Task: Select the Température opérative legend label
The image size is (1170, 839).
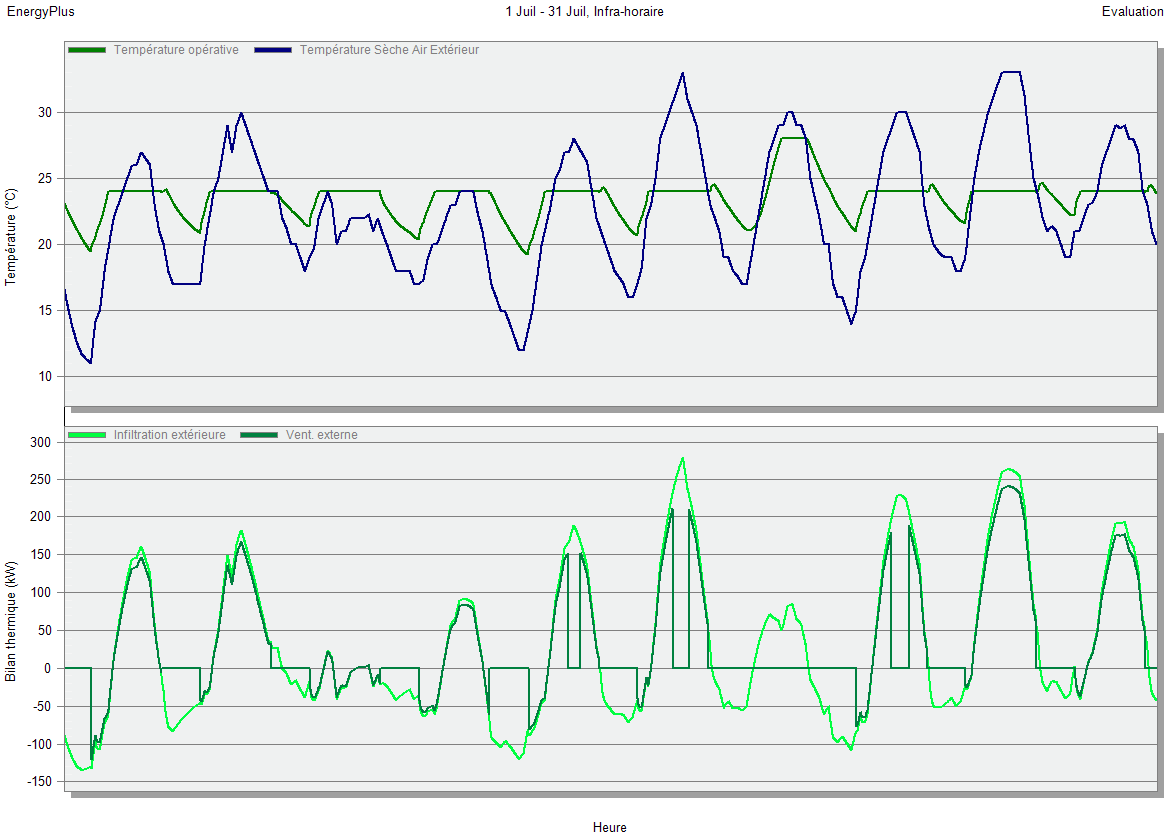Action: 176,50
